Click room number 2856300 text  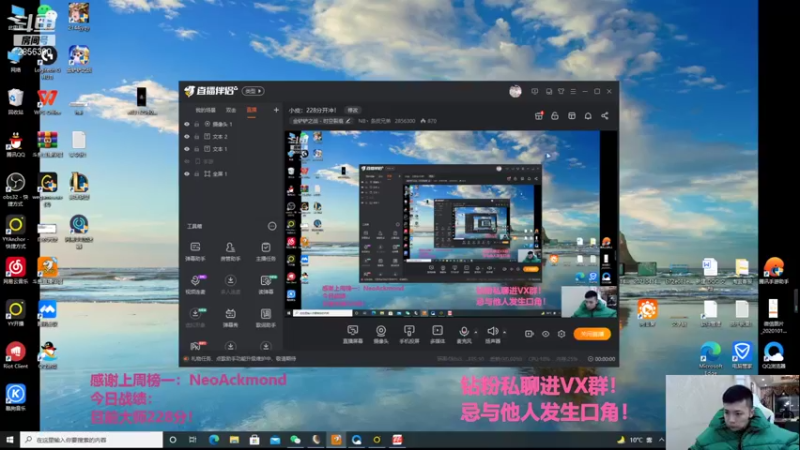tap(405, 121)
